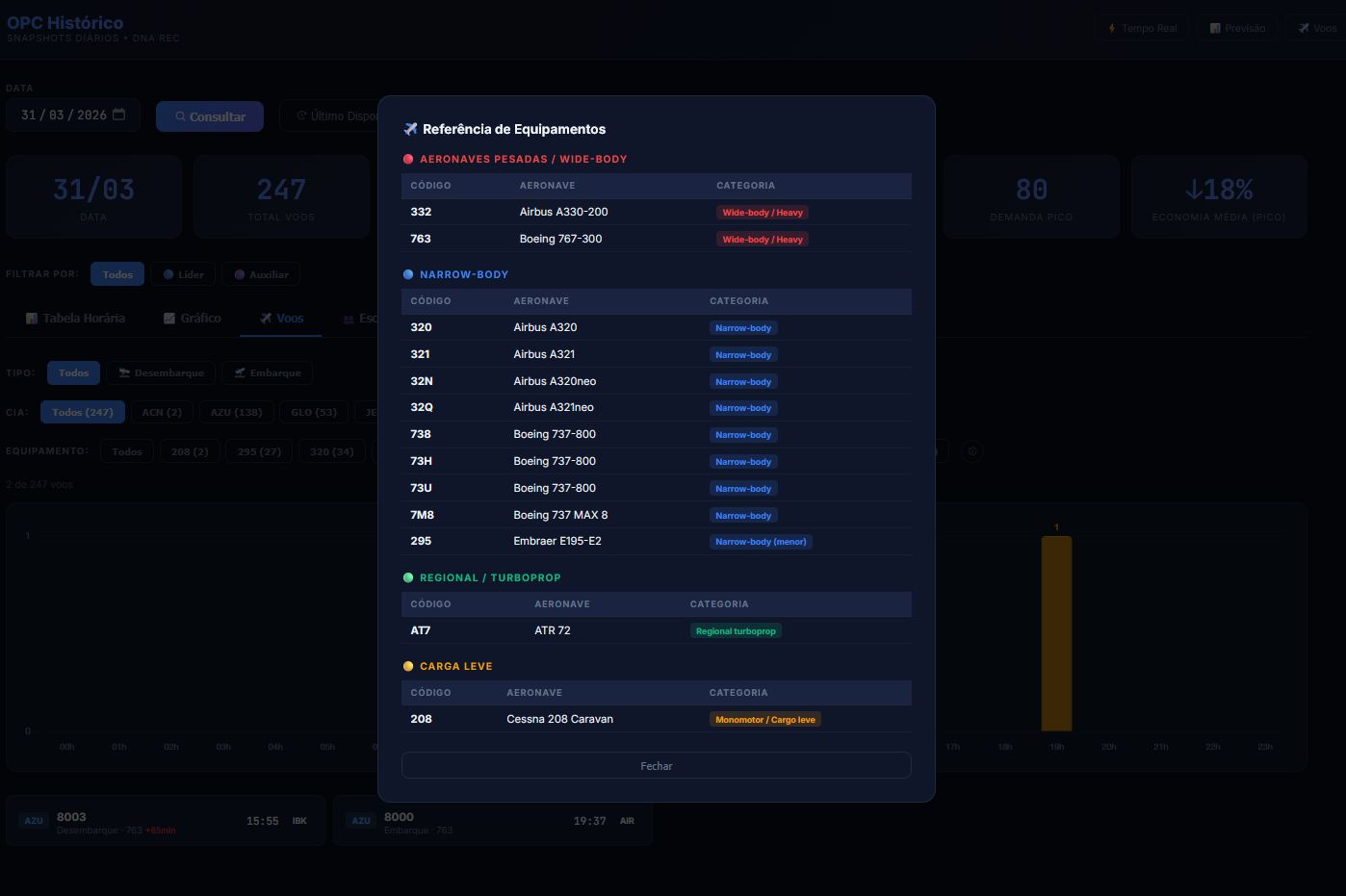Click the 'Embraer E195-E2' aircraft name
Viewport: 1346px width, 896px height.
(x=557, y=541)
